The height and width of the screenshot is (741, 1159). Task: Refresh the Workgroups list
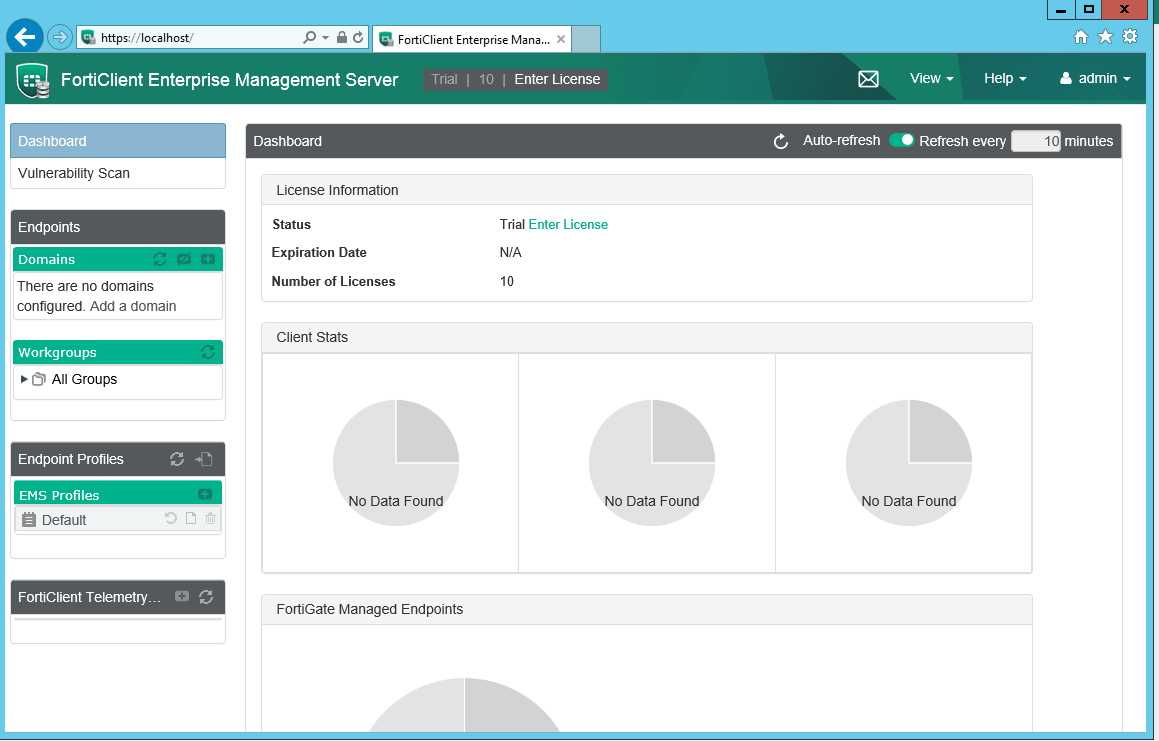[208, 352]
